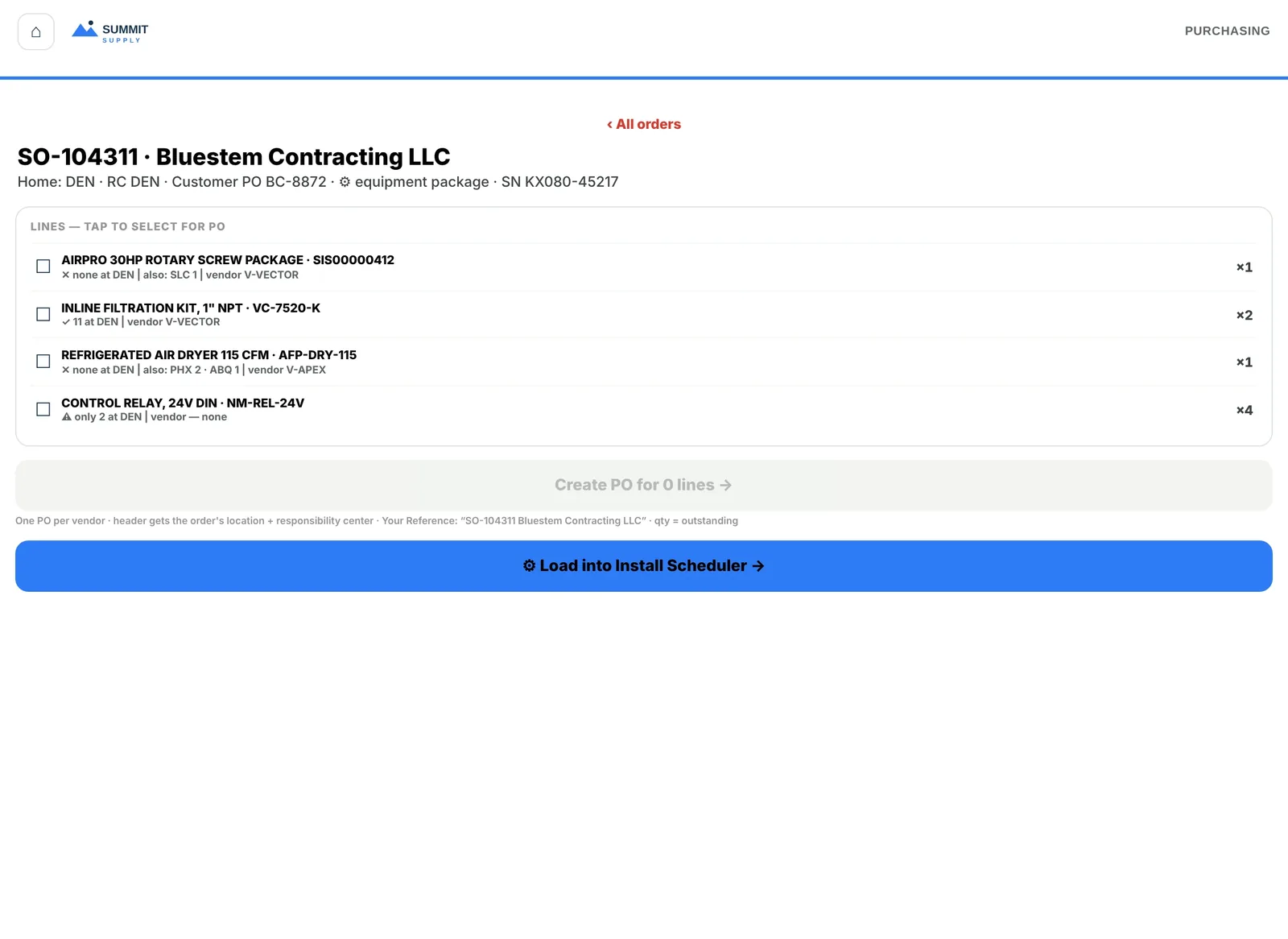Click quantity ×1 on air dryer line
The height and width of the screenshot is (939, 1288).
click(x=1245, y=362)
